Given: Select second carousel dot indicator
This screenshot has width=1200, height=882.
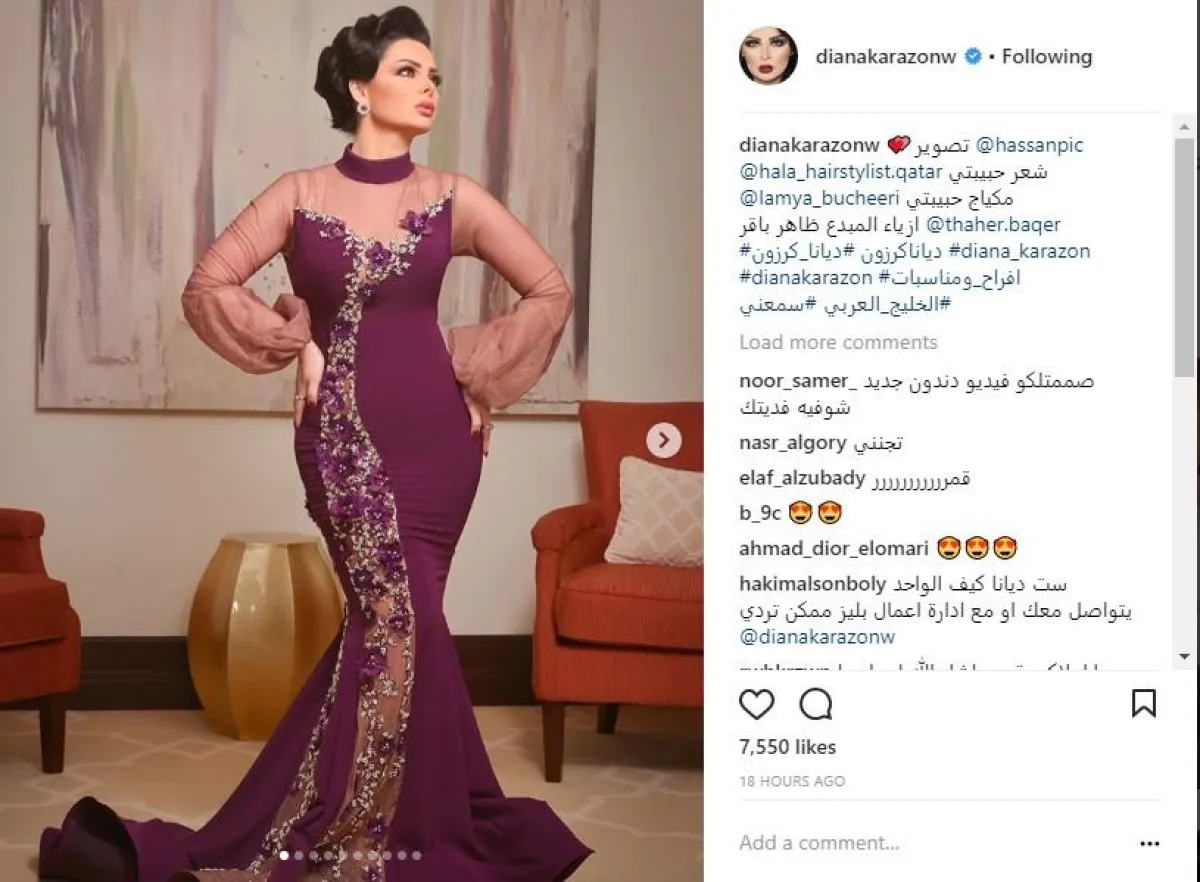Looking at the screenshot, I should [x=298, y=856].
